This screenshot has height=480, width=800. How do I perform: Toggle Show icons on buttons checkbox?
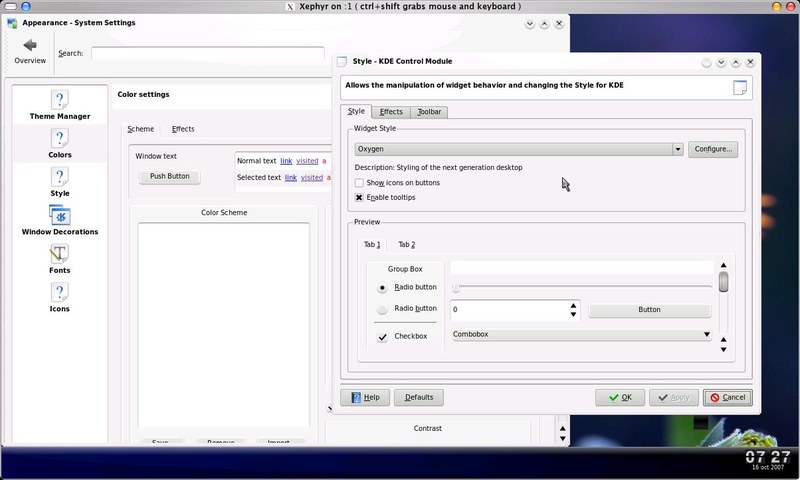359,183
